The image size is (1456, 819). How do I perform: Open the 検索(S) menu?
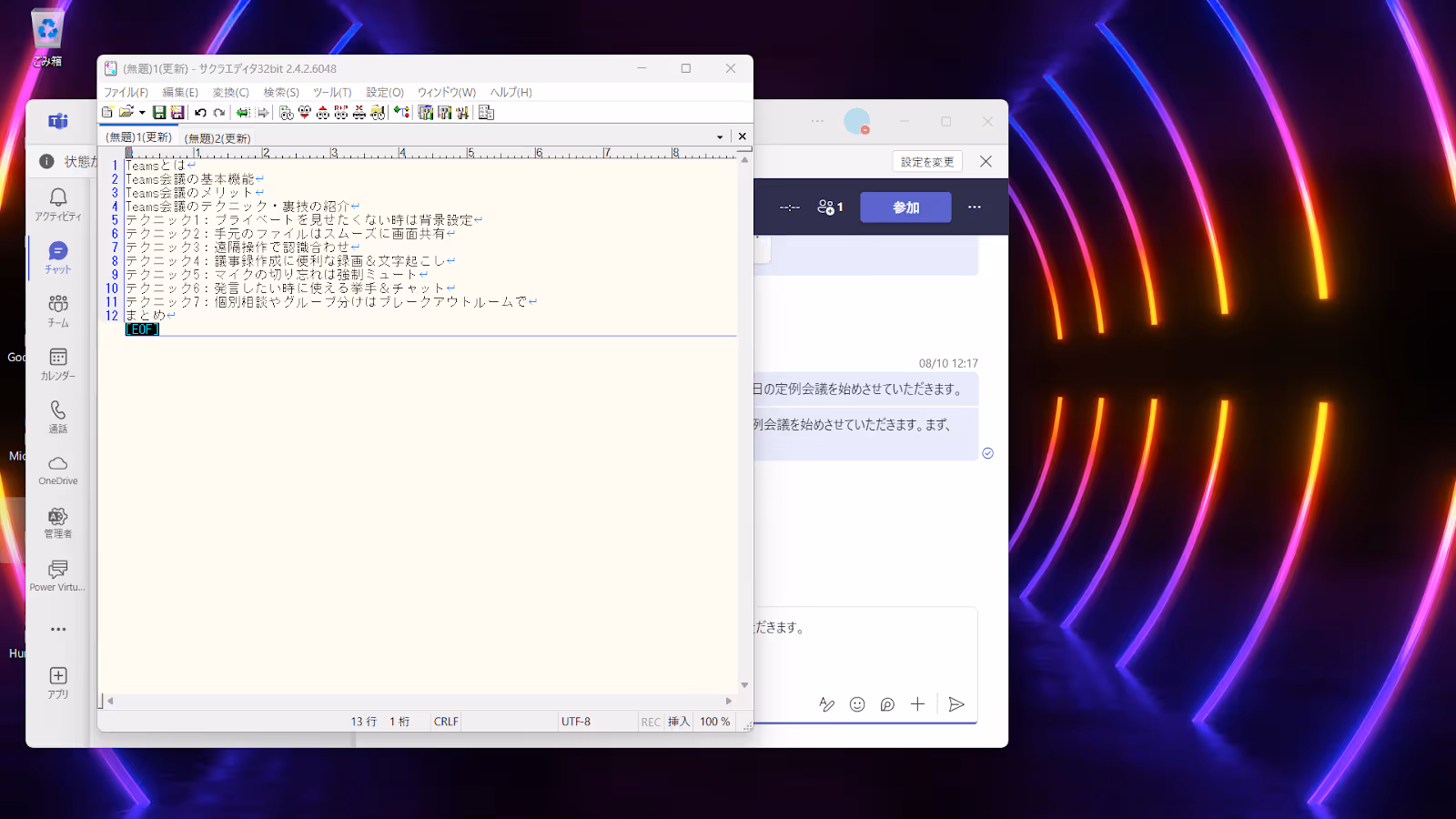click(x=281, y=93)
